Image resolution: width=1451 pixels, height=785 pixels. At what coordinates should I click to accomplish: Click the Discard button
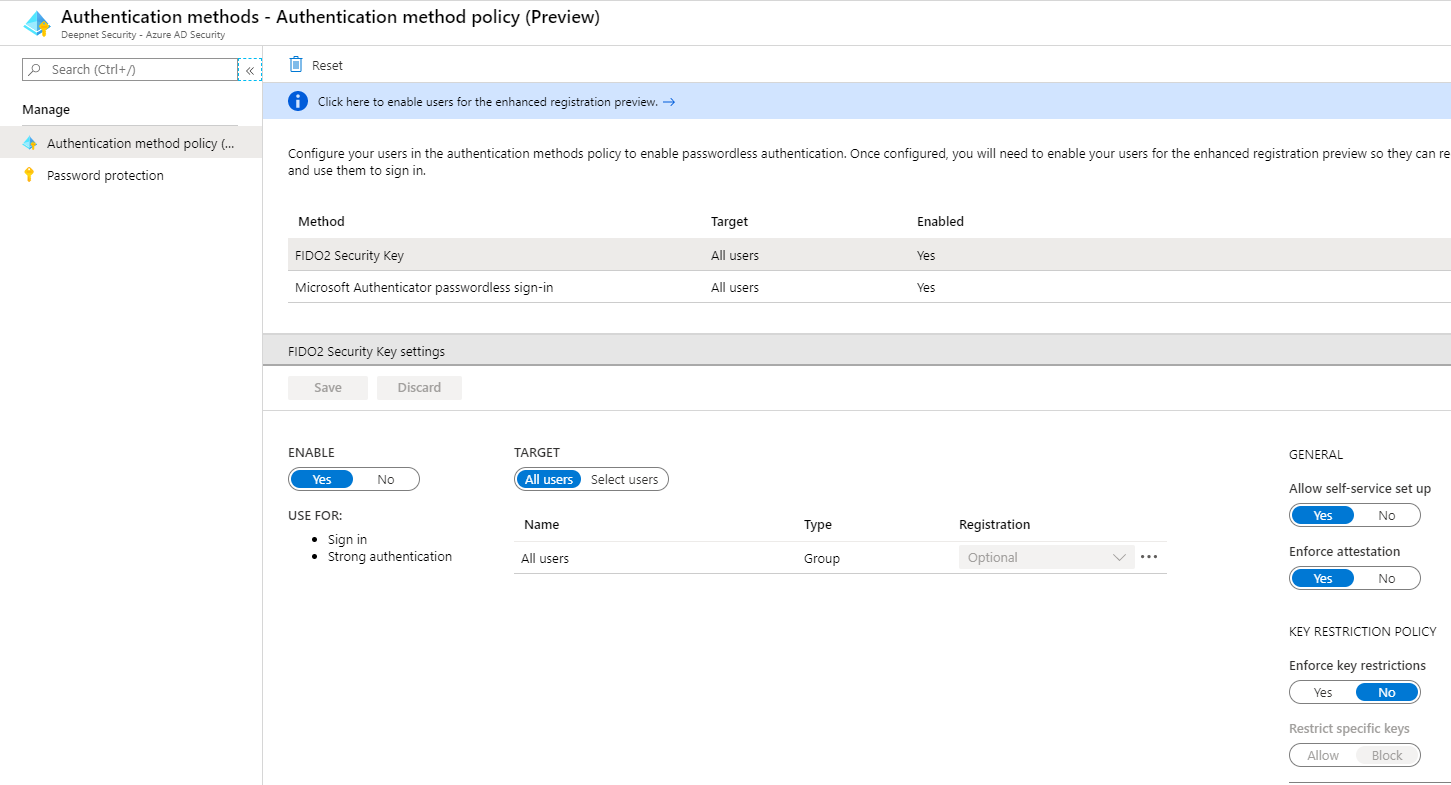point(419,388)
